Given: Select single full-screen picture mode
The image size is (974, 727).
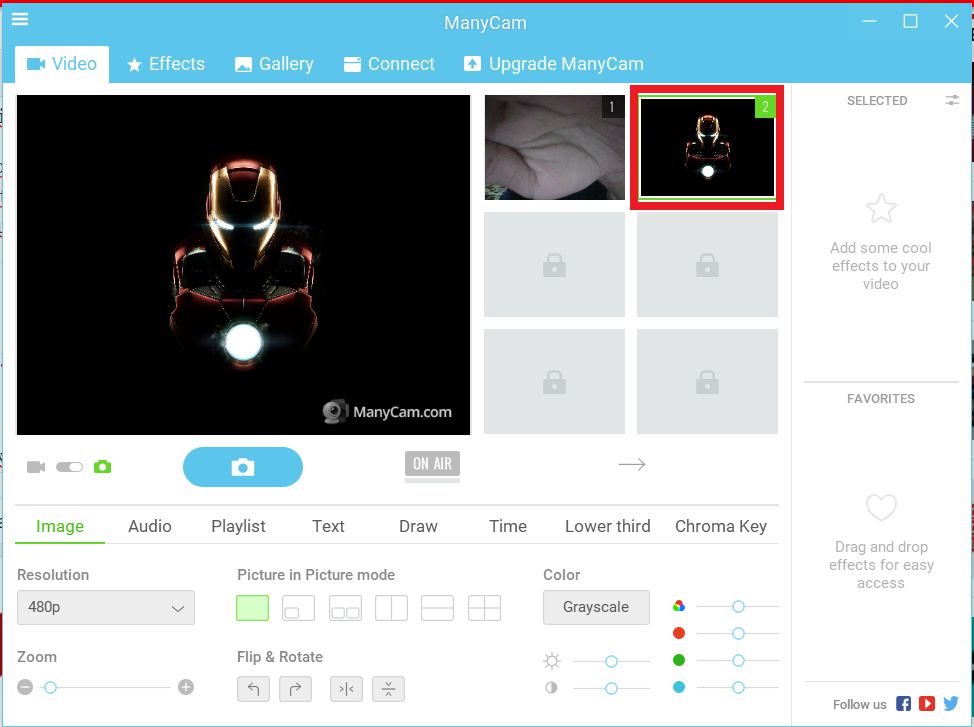Looking at the screenshot, I should (252, 608).
